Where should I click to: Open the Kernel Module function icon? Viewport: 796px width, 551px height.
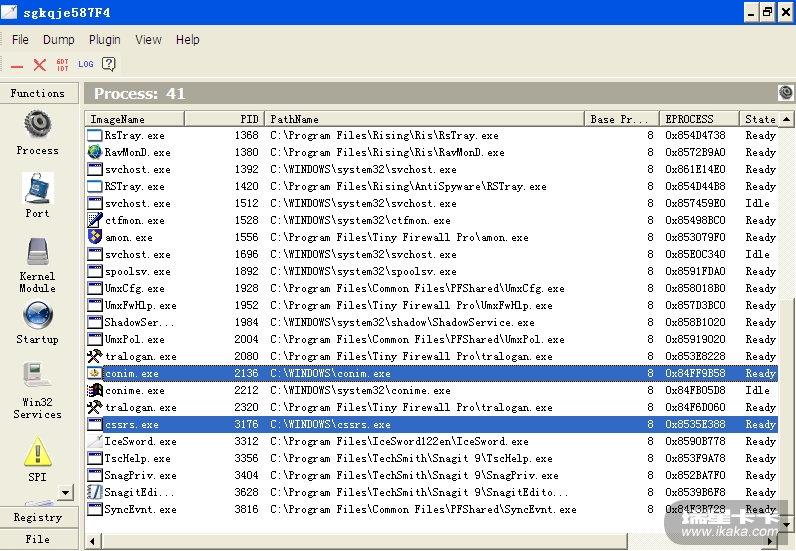[38, 251]
